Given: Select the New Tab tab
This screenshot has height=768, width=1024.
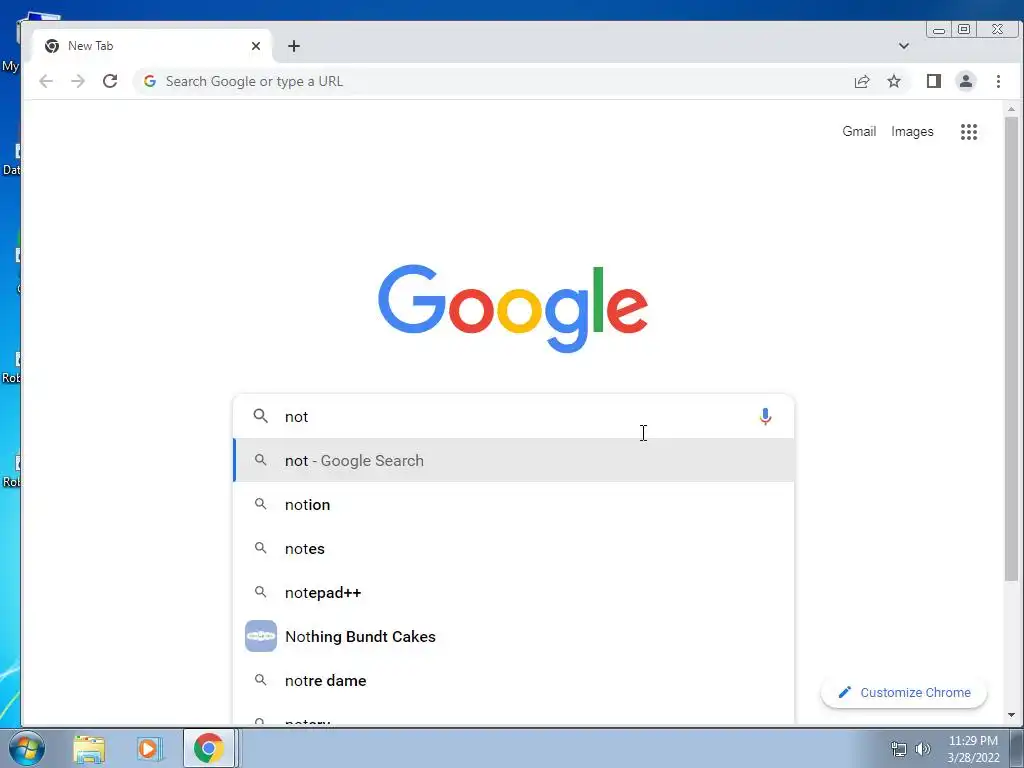Looking at the screenshot, I should [152, 46].
